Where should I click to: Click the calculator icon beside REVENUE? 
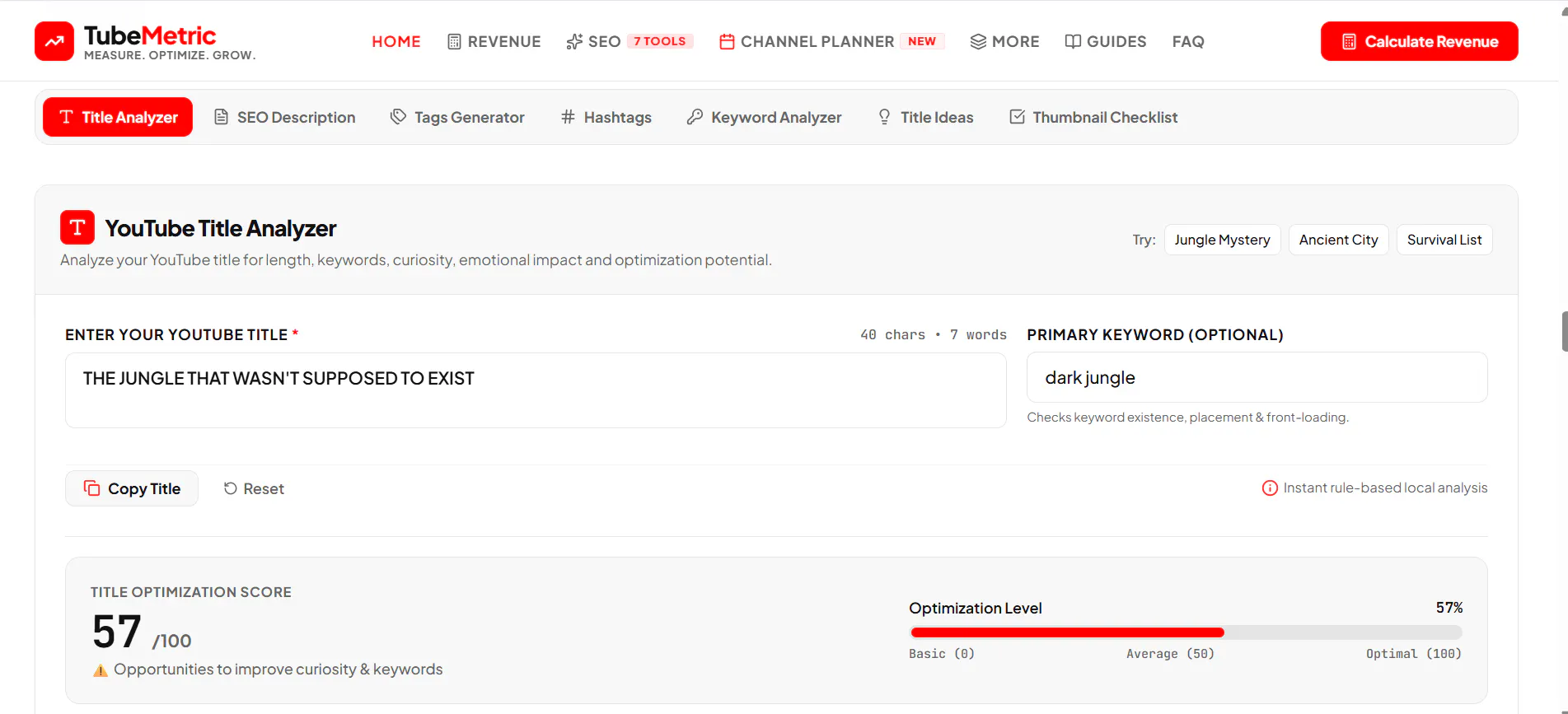pos(454,41)
